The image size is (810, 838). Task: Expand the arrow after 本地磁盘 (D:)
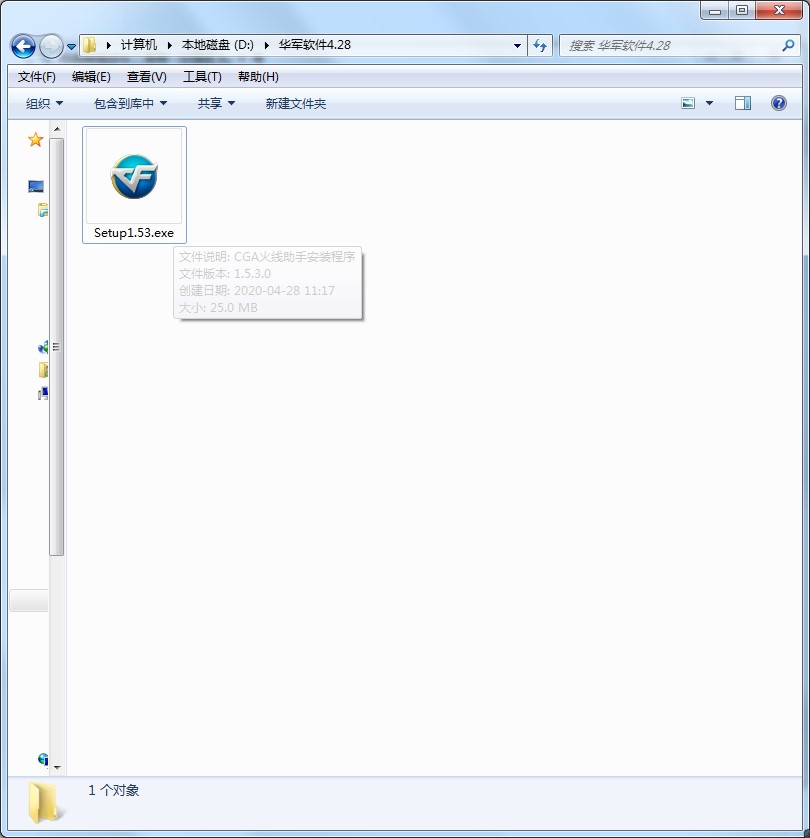click(266, 45)
